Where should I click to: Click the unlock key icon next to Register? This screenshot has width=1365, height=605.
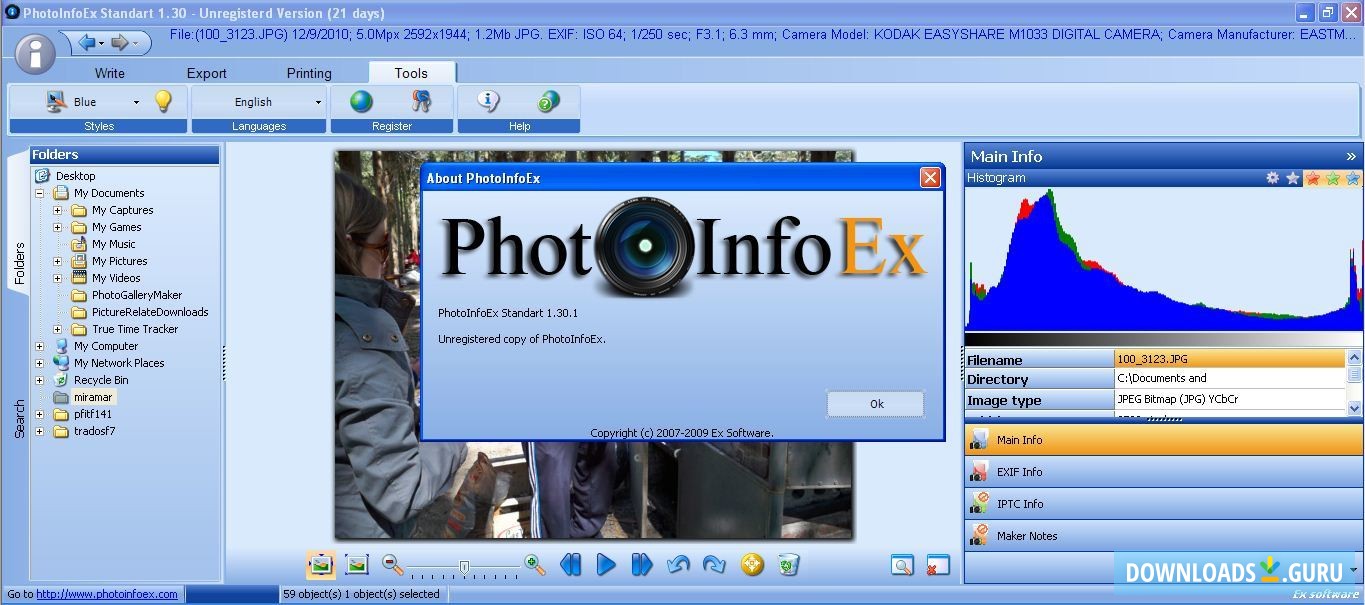(421, 100)
